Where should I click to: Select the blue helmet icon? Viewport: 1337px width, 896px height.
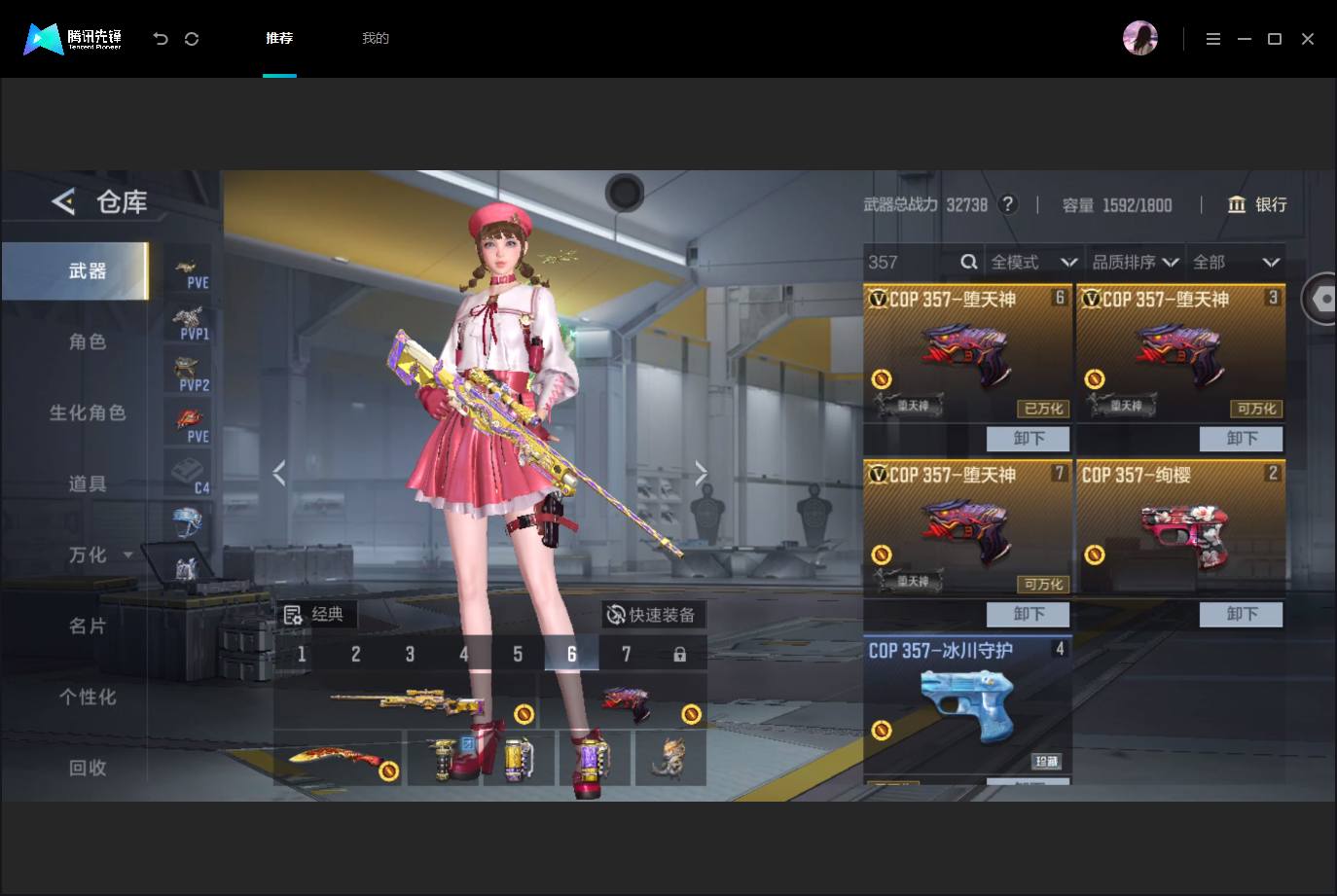[x=188, y=522]
